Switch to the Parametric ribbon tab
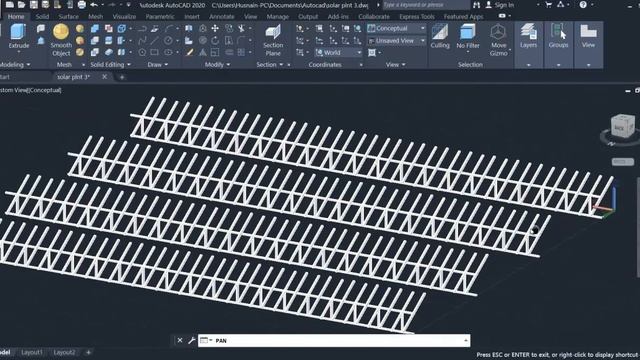The image size is (640, 360). point(160,17)
